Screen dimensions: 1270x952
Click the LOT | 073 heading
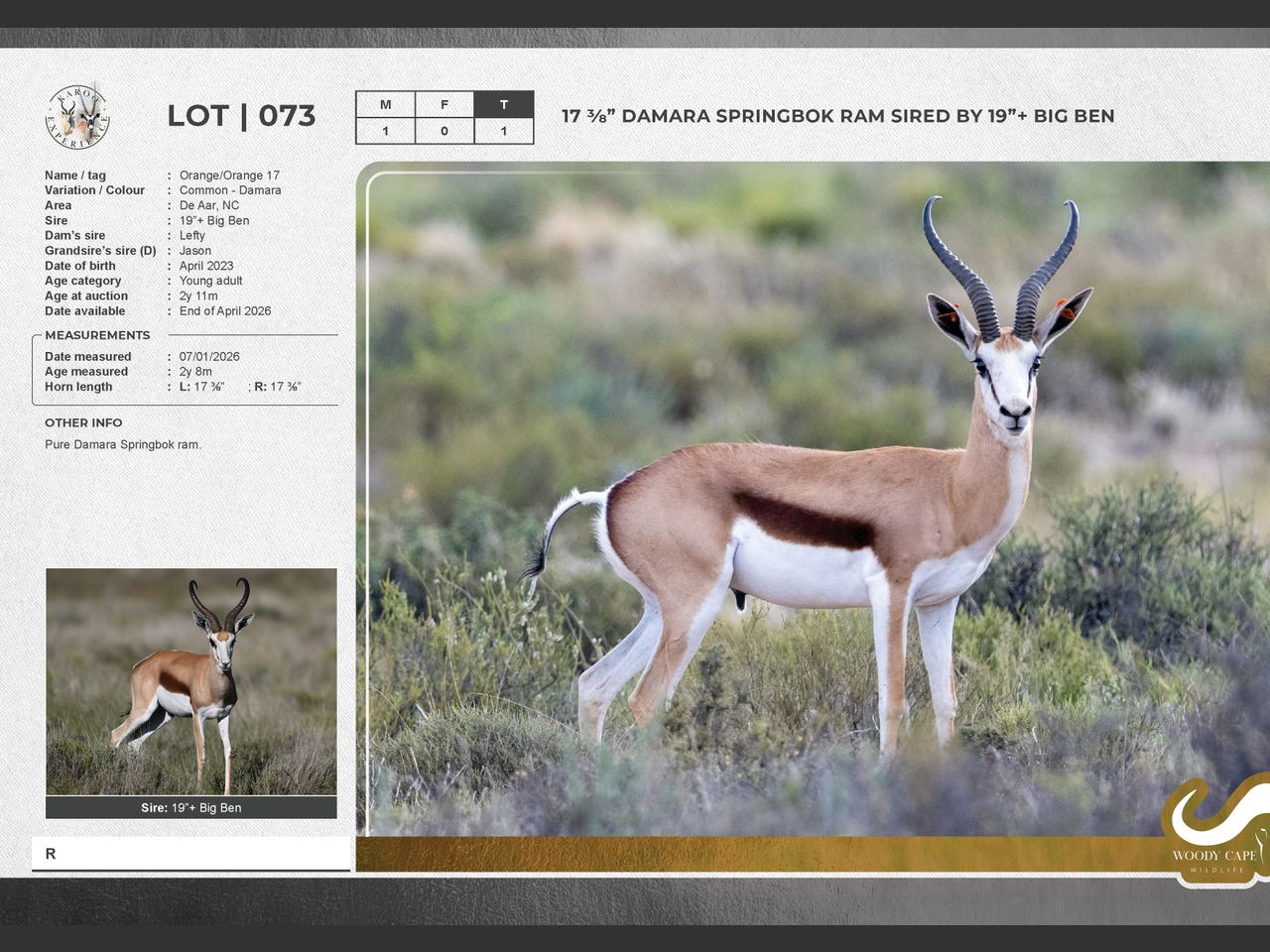241,116
